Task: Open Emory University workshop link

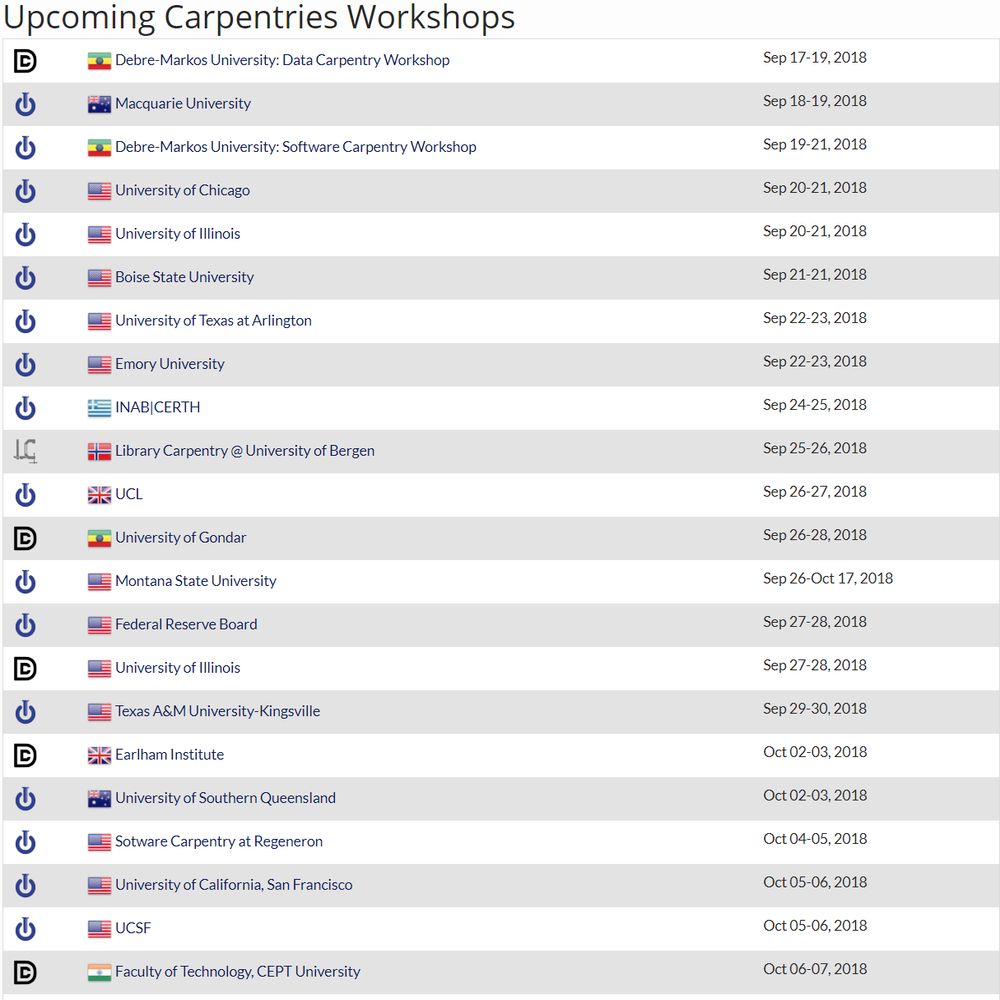Action: [170, 364]
